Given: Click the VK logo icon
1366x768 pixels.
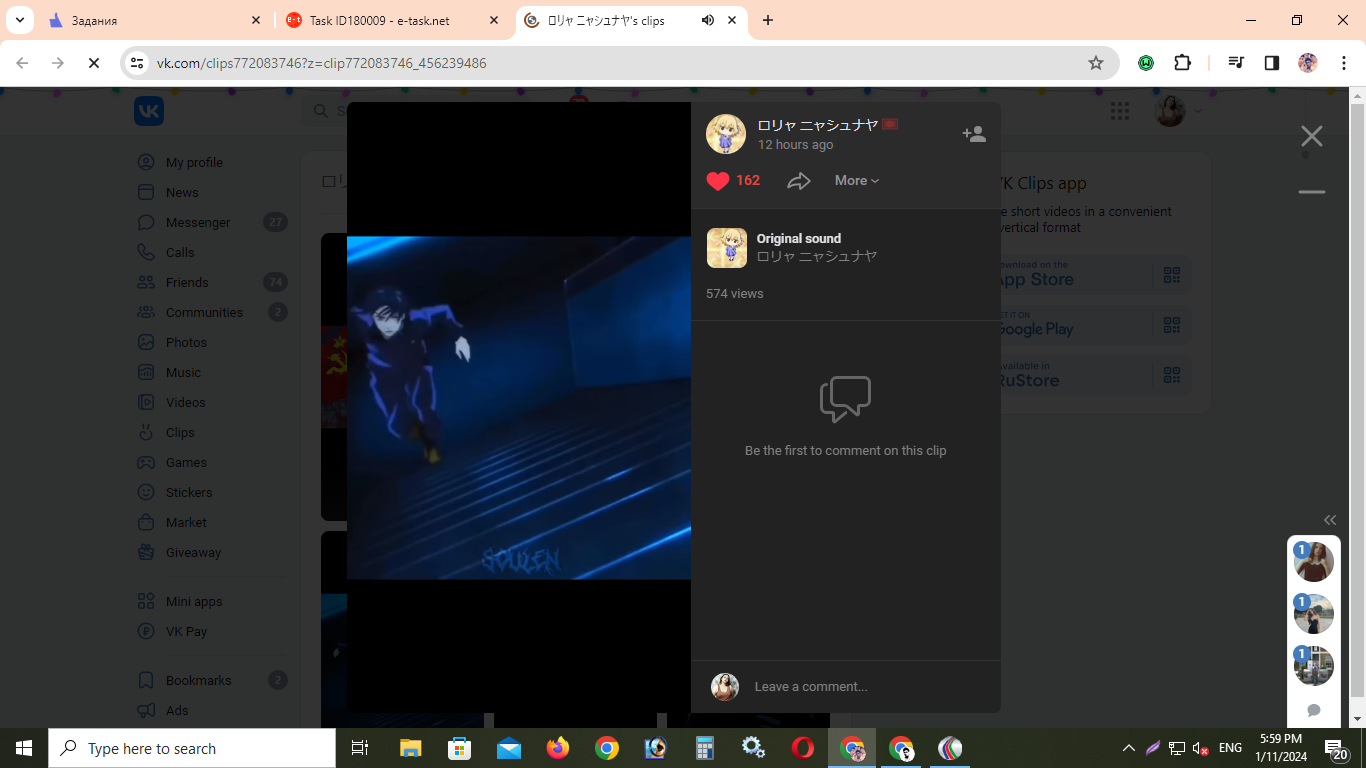Looking at the screenshot, I should point(149,111).
